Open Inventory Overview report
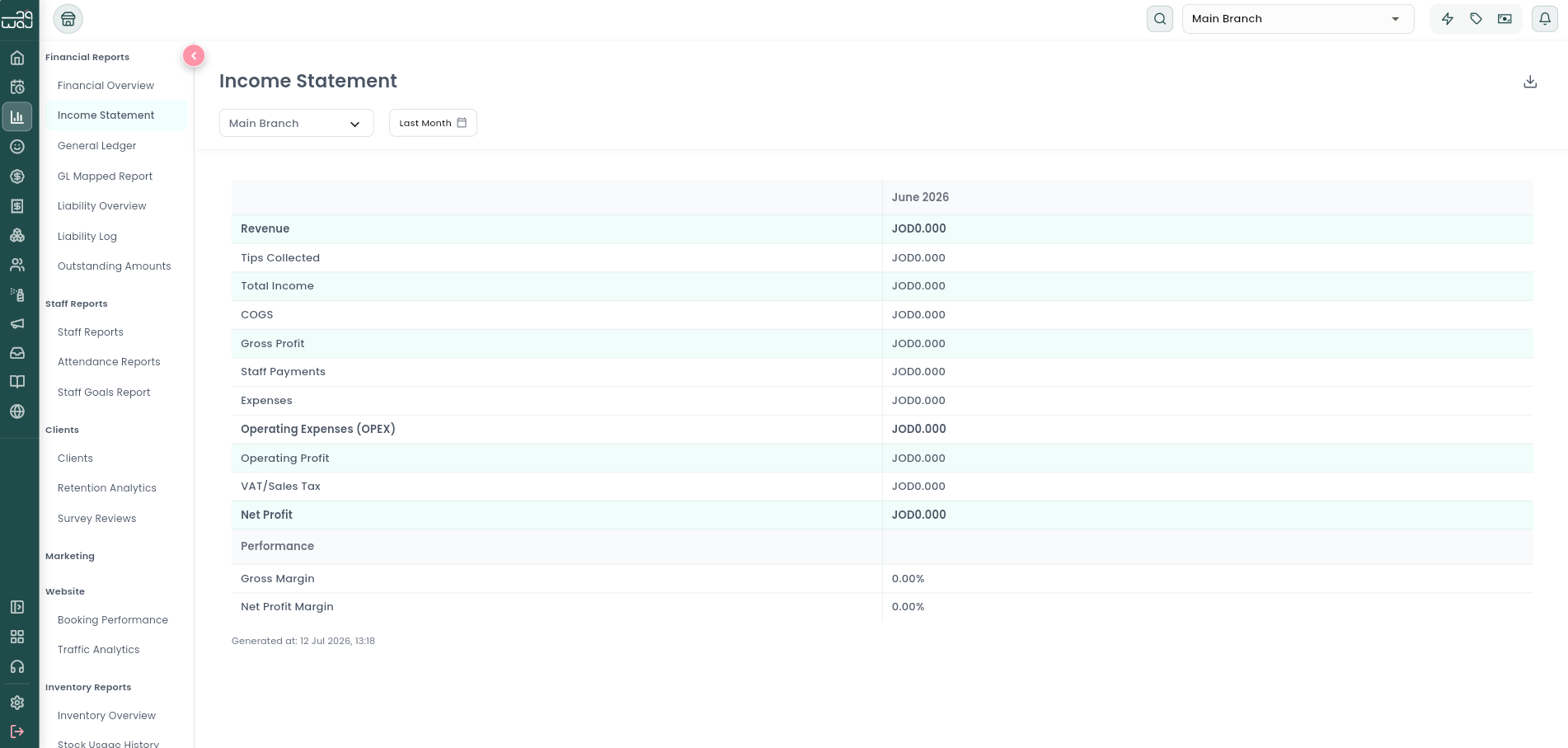 click(x=107, y=716)
